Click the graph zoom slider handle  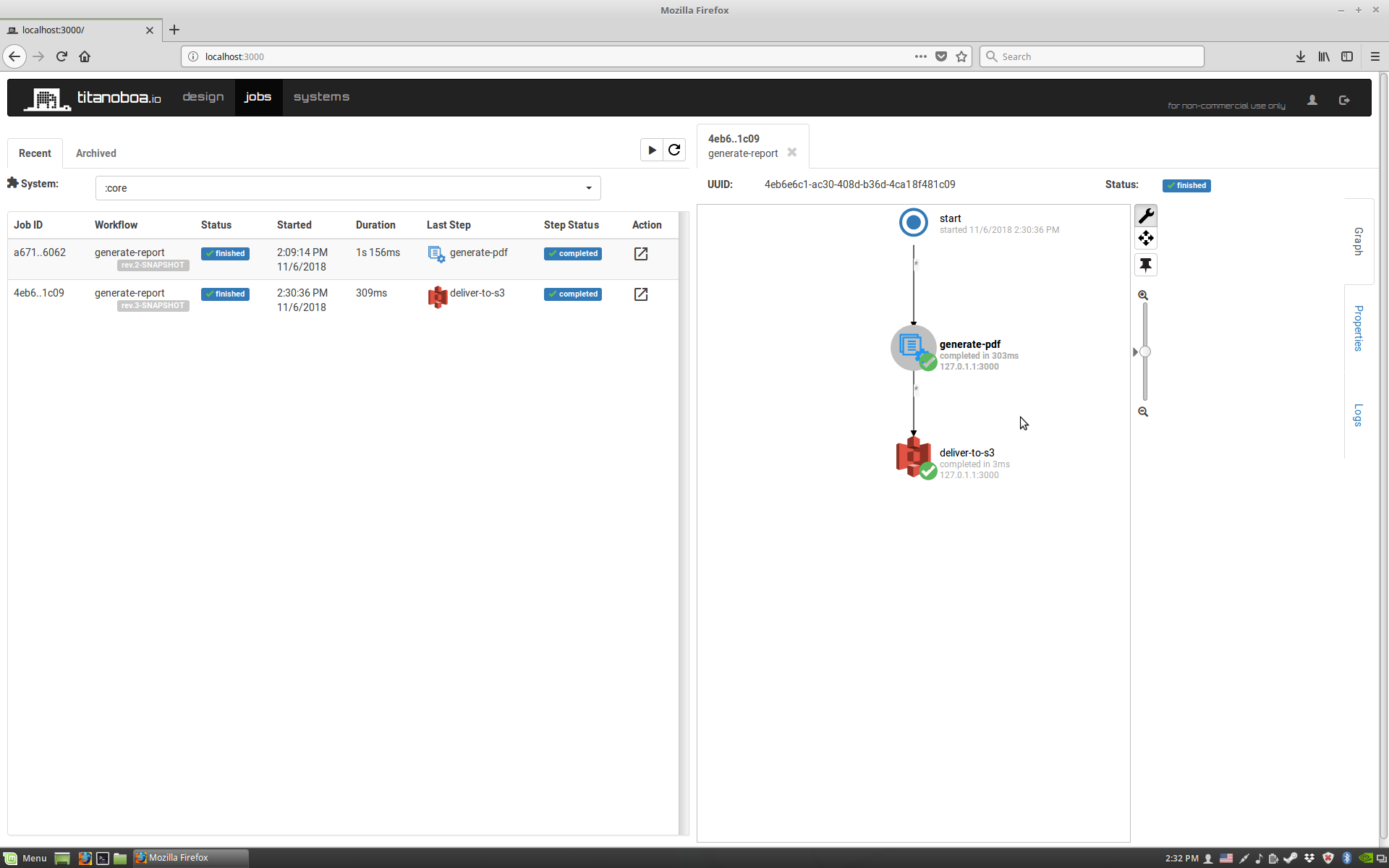click(1144, 352)
